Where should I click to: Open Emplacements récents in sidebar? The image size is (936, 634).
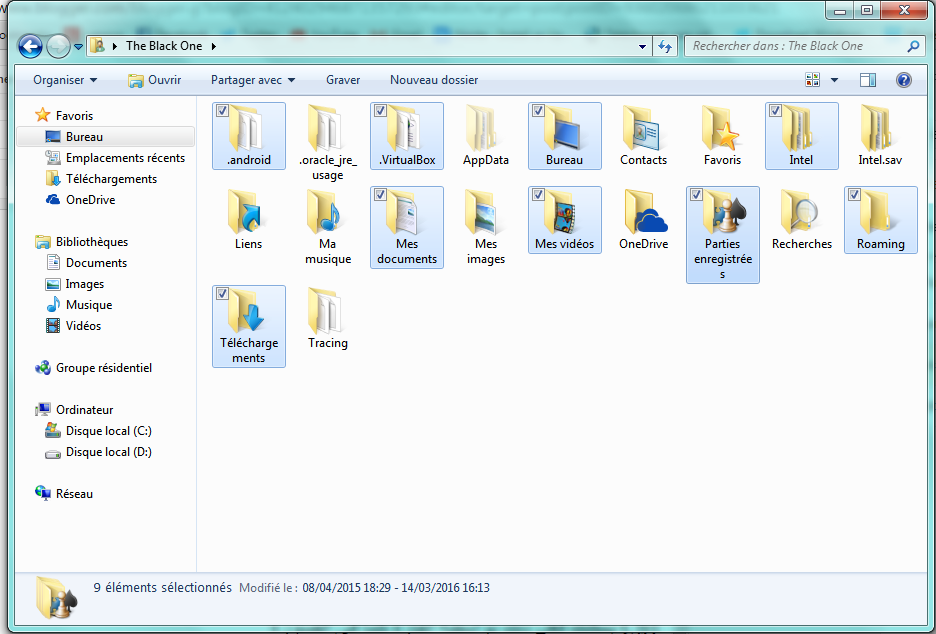tap(115, 158)
